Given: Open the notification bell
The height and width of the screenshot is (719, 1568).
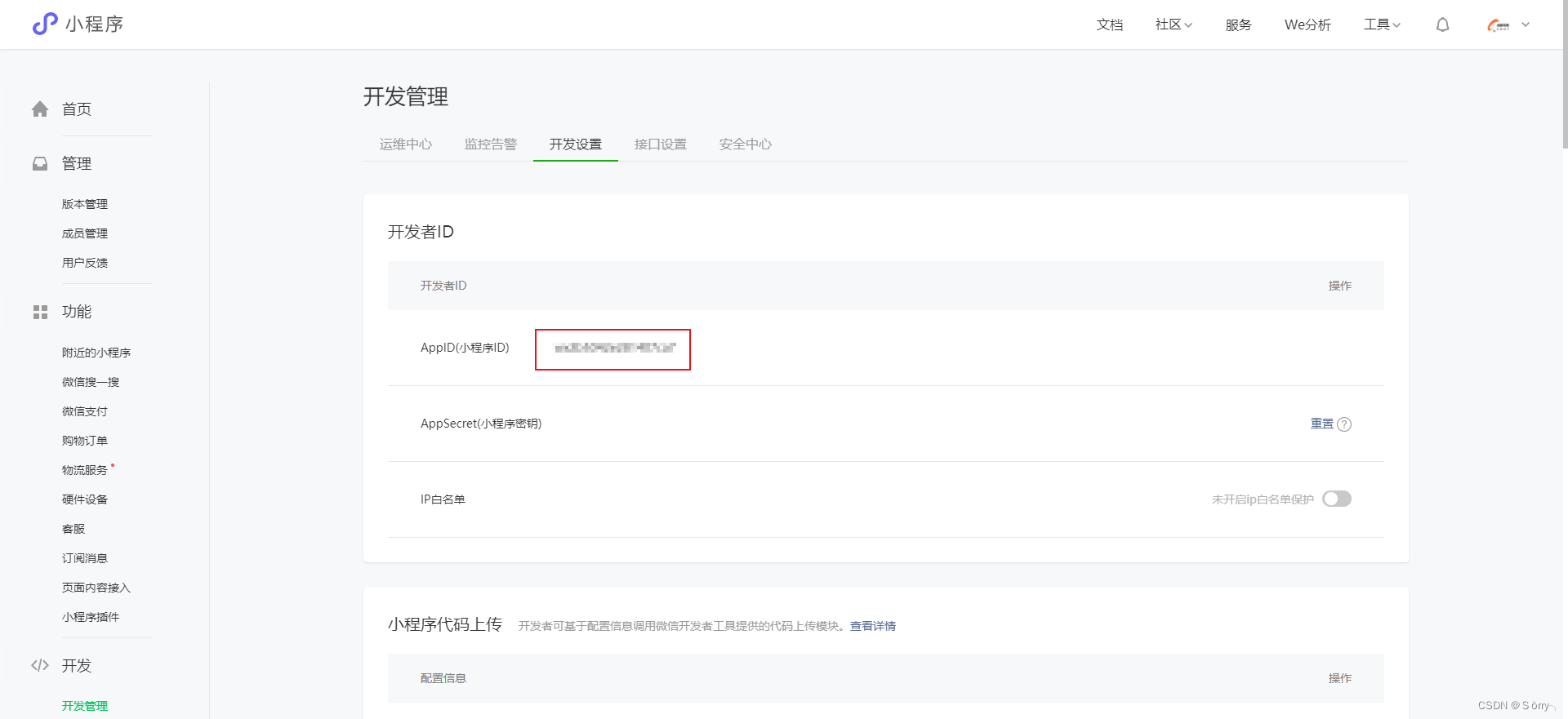Looking at the screenshot, I should tap(1443, 25).
